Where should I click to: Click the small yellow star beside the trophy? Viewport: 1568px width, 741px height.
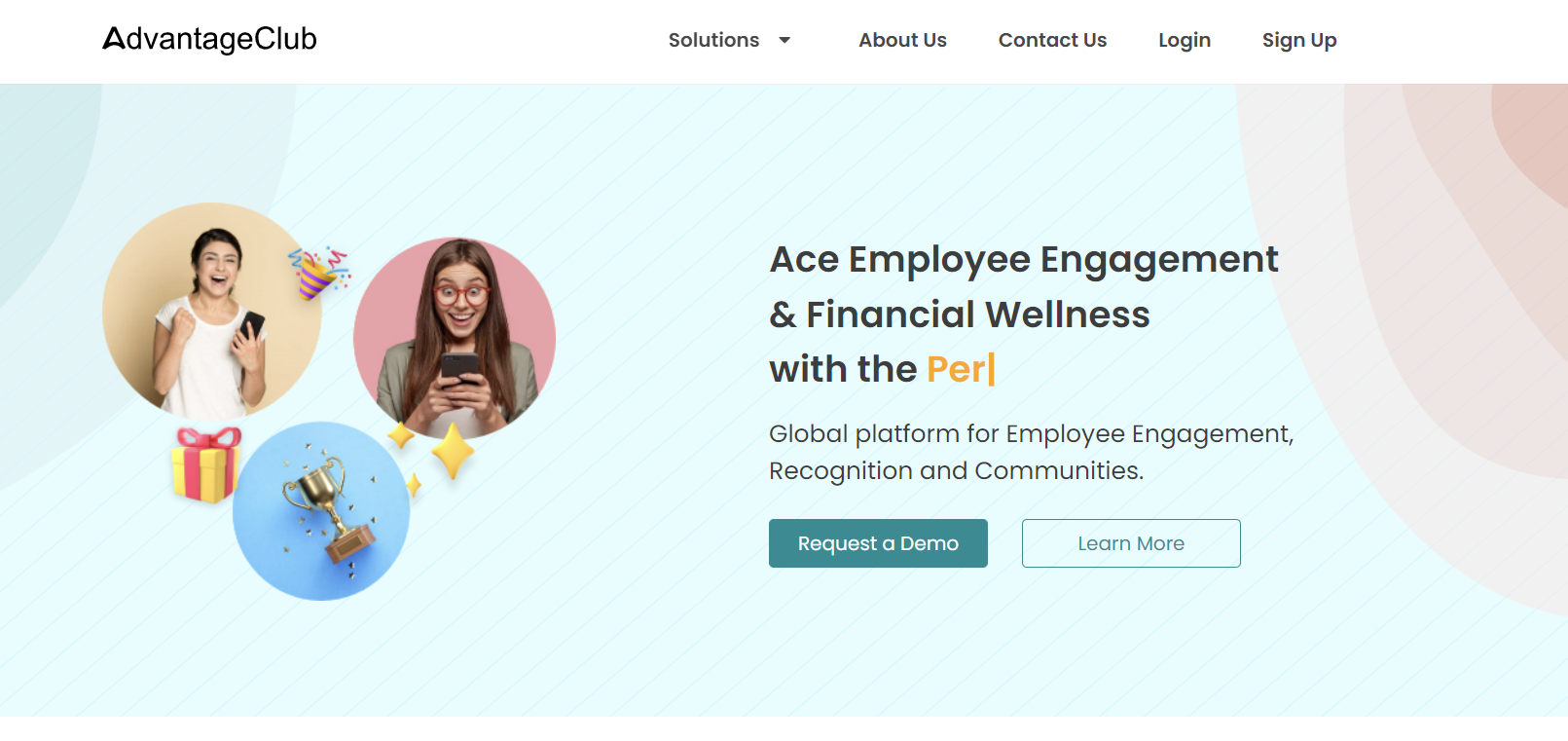(414, 484)
